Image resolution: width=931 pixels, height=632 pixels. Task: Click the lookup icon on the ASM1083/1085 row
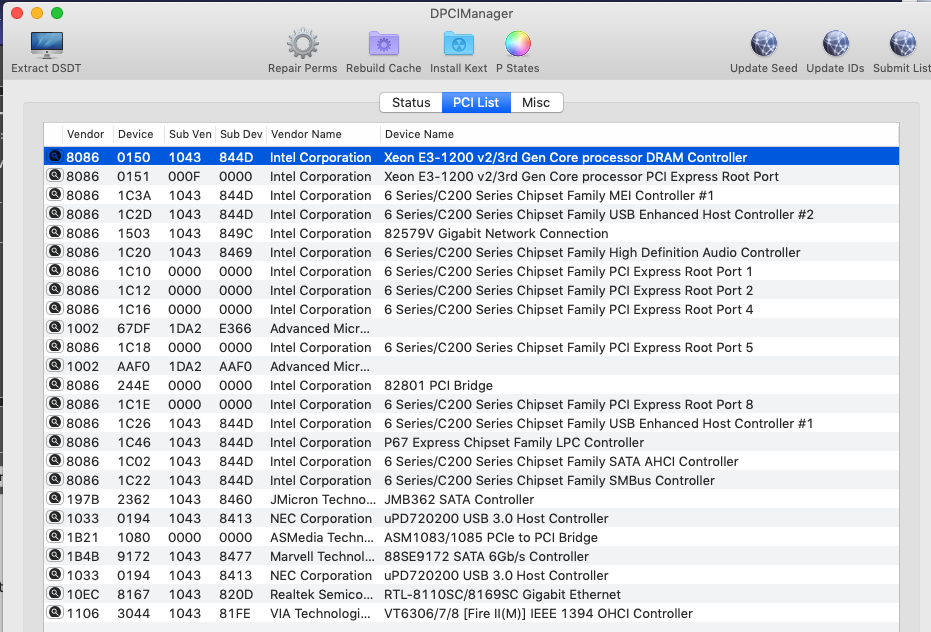coord(55,537)
